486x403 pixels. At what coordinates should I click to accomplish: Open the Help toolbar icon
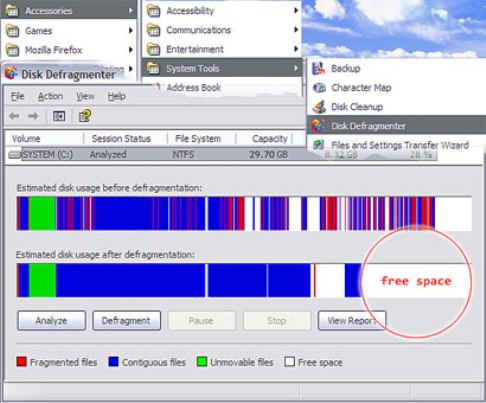[x=85, y=116]
